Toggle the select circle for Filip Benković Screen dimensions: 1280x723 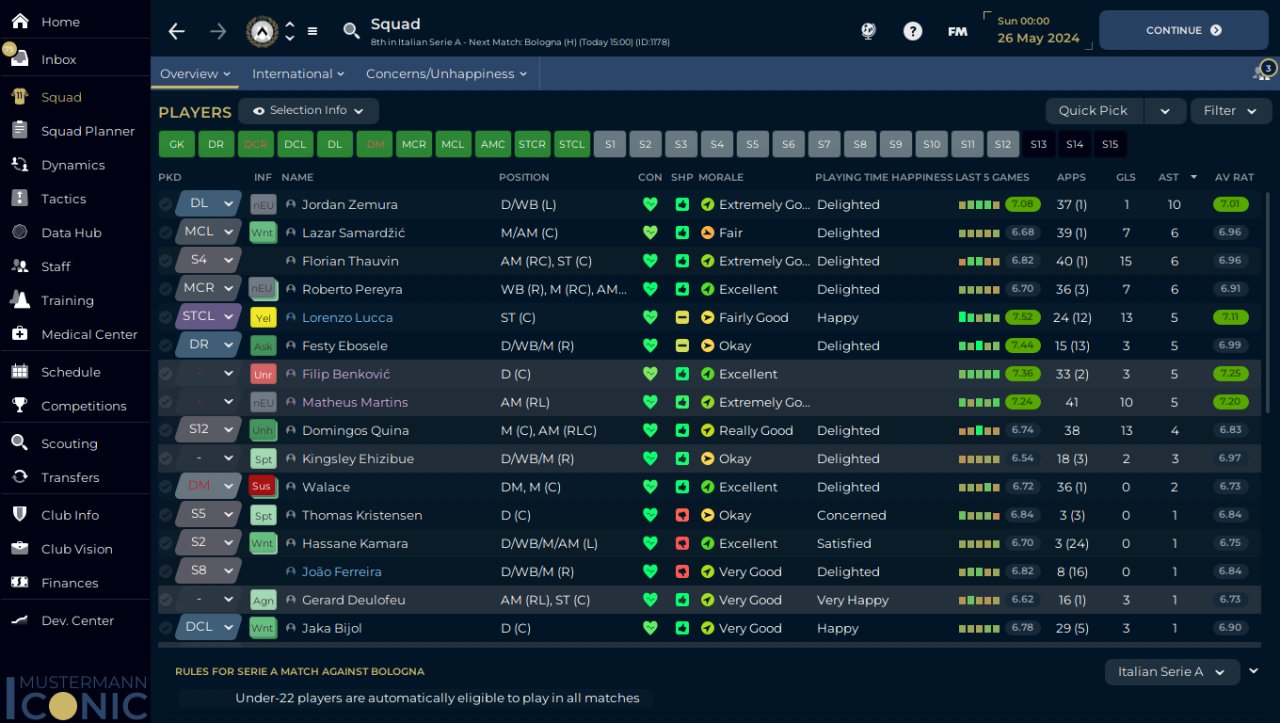point(165,374)
